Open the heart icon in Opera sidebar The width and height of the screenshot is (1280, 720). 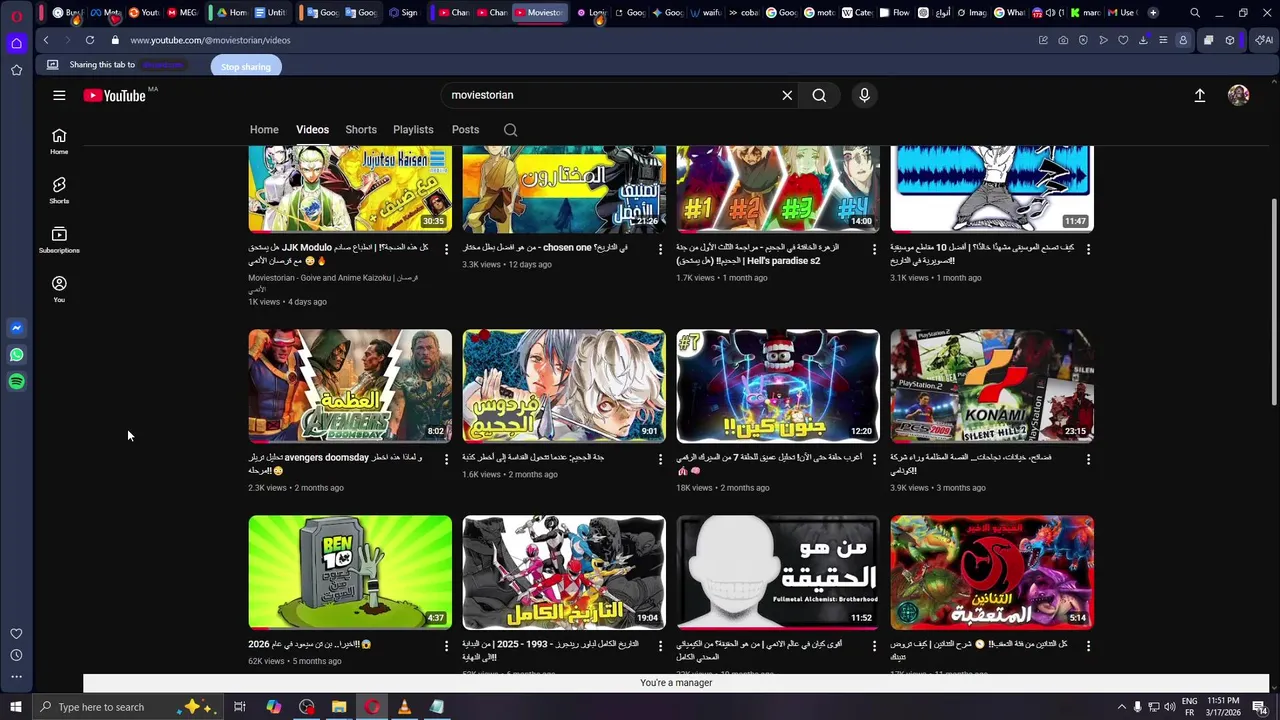pyautogui.click(x=16, y=633)
